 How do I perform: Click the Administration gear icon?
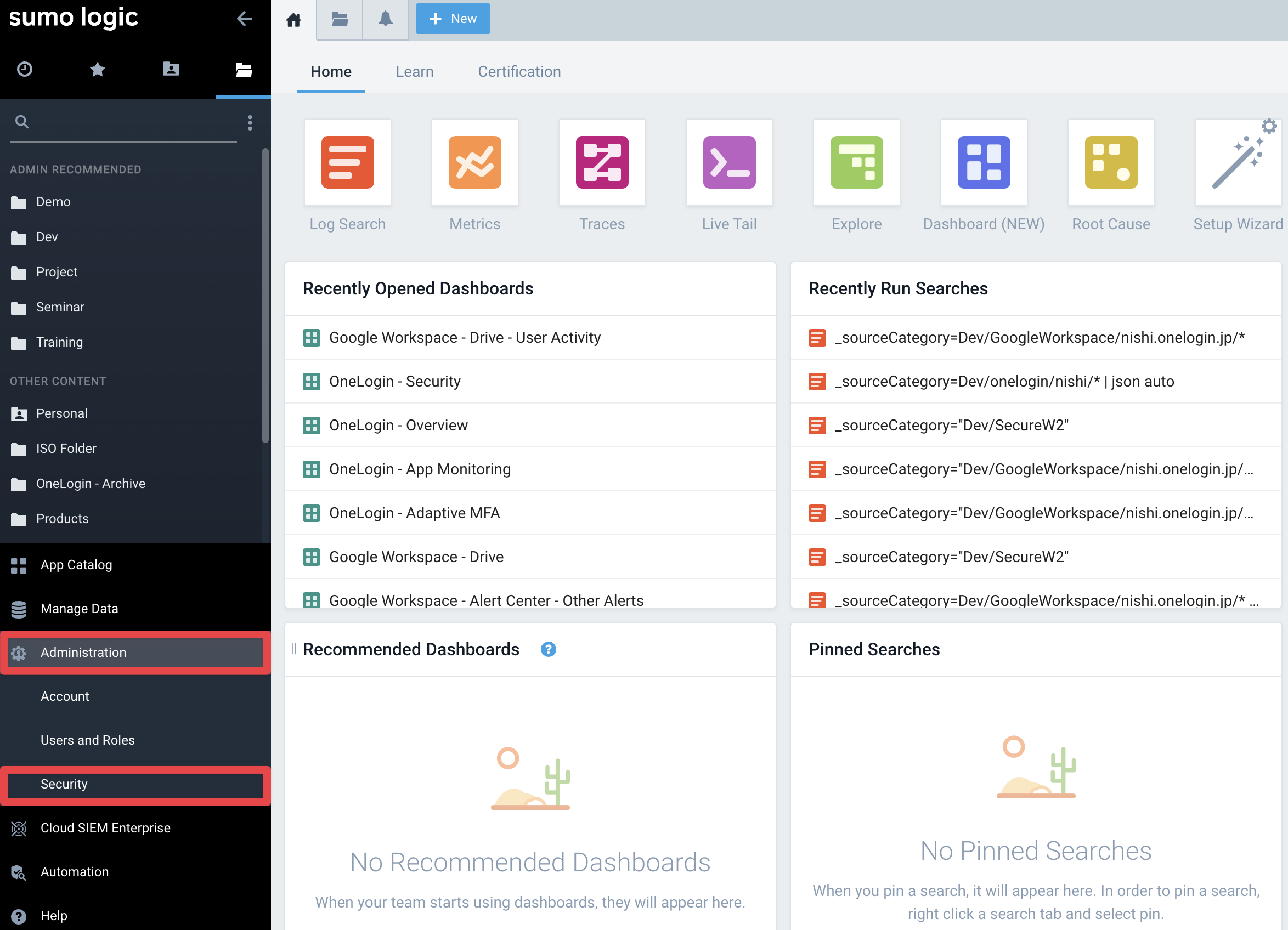pyautogui.click(x=19, y=654)
